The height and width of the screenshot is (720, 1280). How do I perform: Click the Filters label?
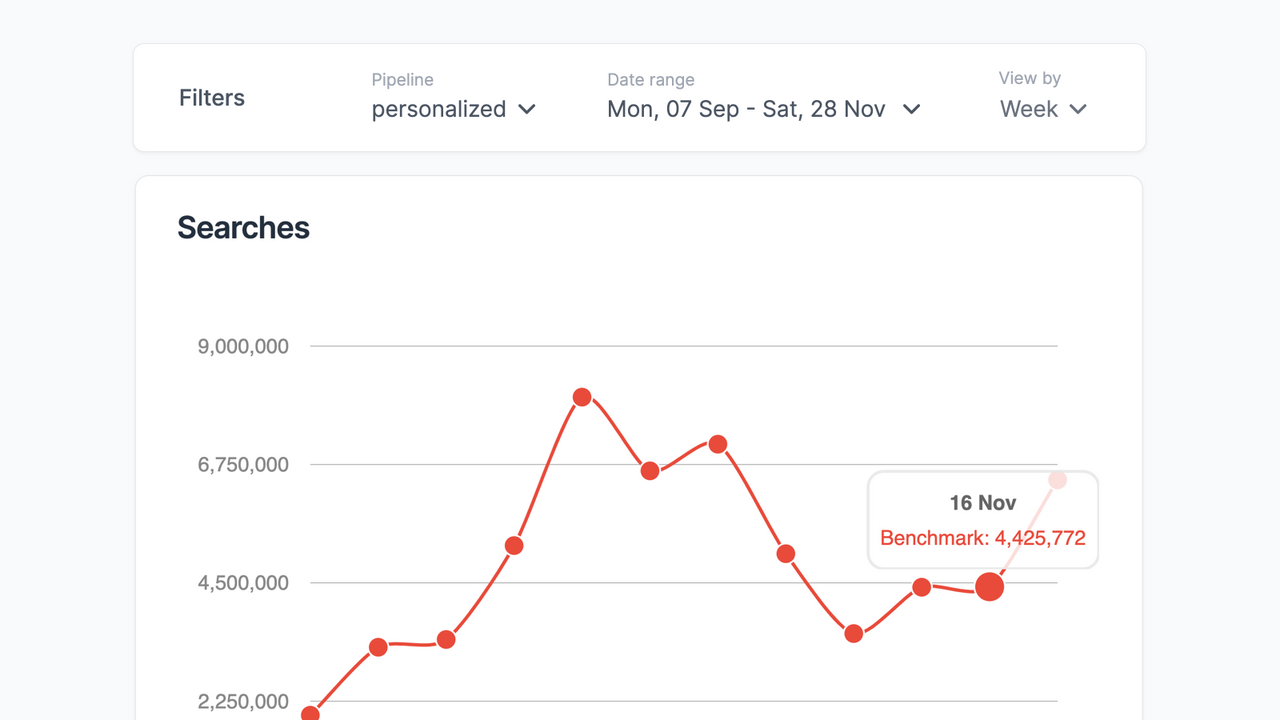[211, 97]
